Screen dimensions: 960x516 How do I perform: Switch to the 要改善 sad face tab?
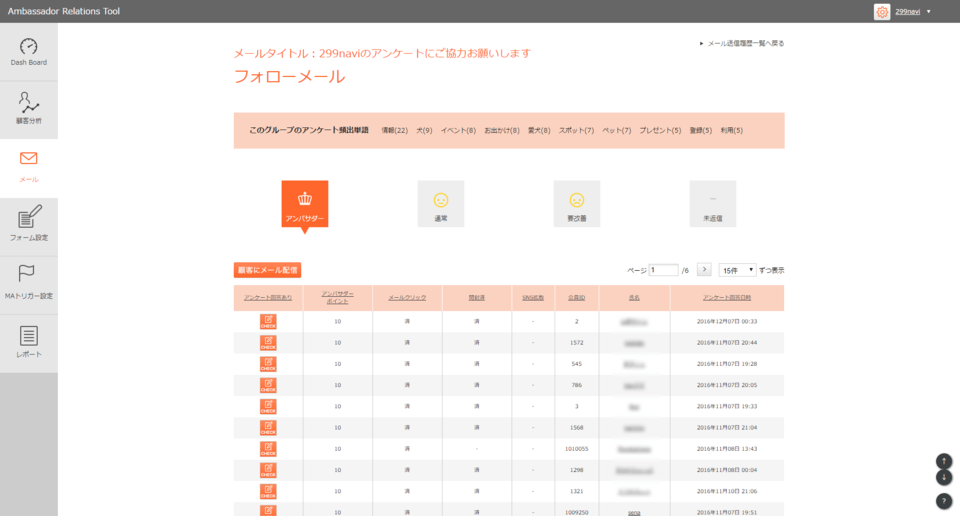(x=576, y=204)
